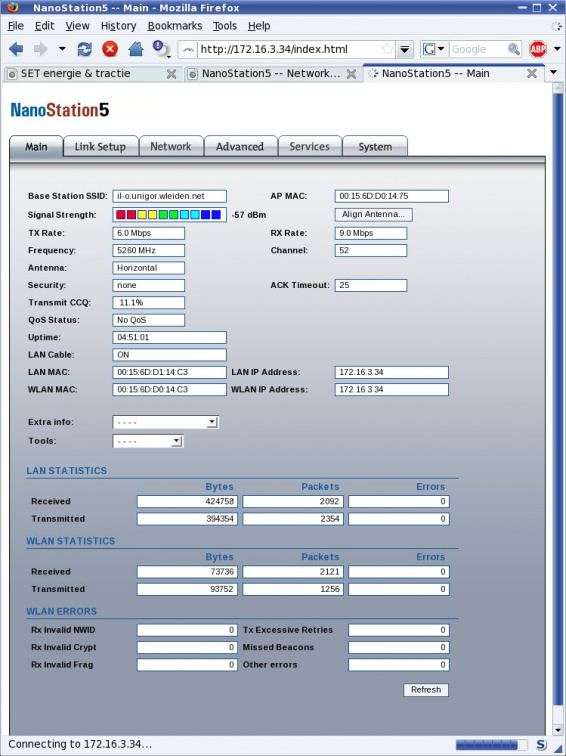Select the LAN Received Bytes value 424758
Screen dimensions: 566x756
(187, 501)
